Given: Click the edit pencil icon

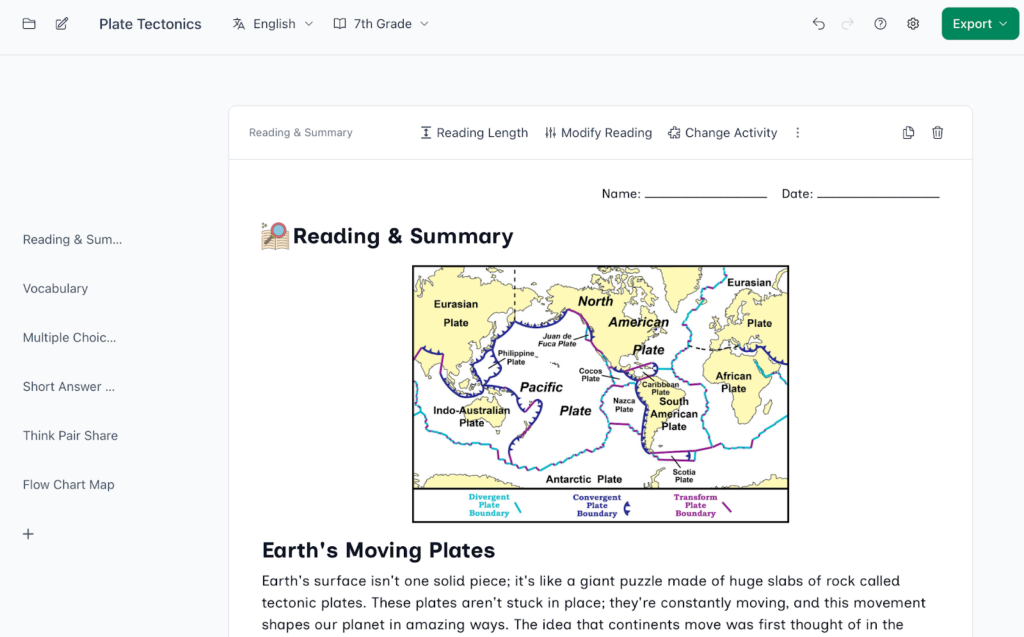Looking at the screenshot, I should pyautogui.click(x=62, y=24).
